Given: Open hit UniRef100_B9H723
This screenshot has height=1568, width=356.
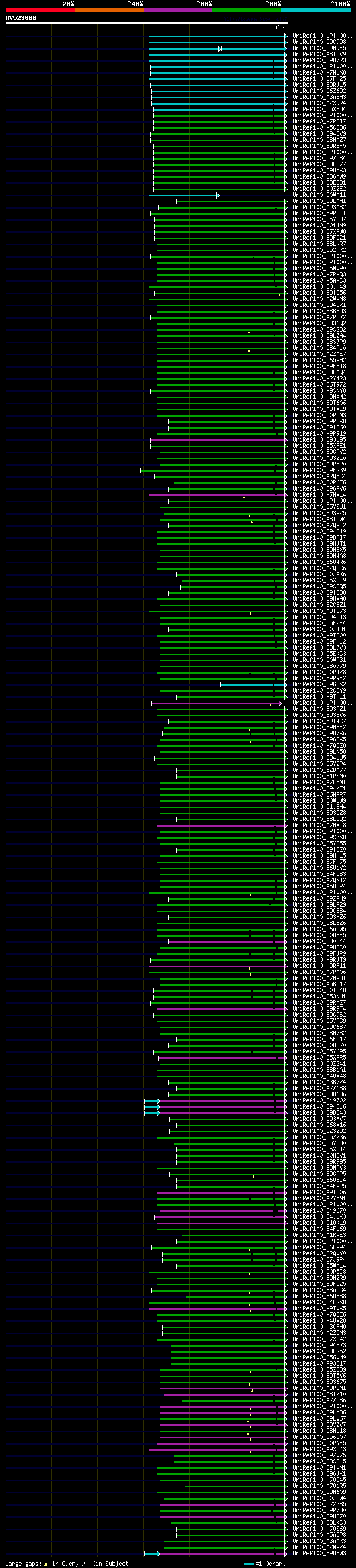Looking at the screenshot, I should pos(319,60).
